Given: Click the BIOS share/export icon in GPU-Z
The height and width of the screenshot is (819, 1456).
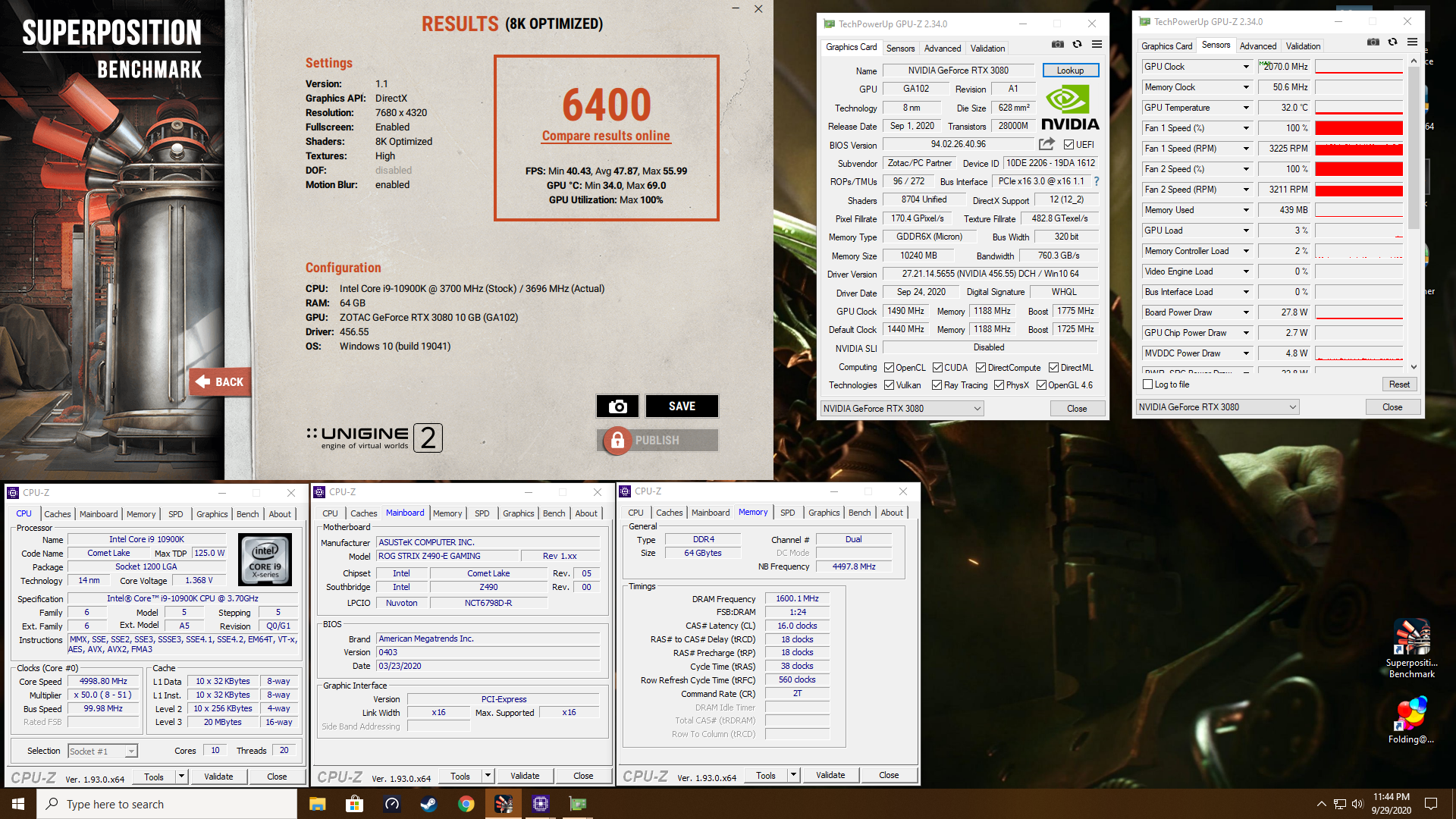Looking at the screenshot, I should [1046, 144].
